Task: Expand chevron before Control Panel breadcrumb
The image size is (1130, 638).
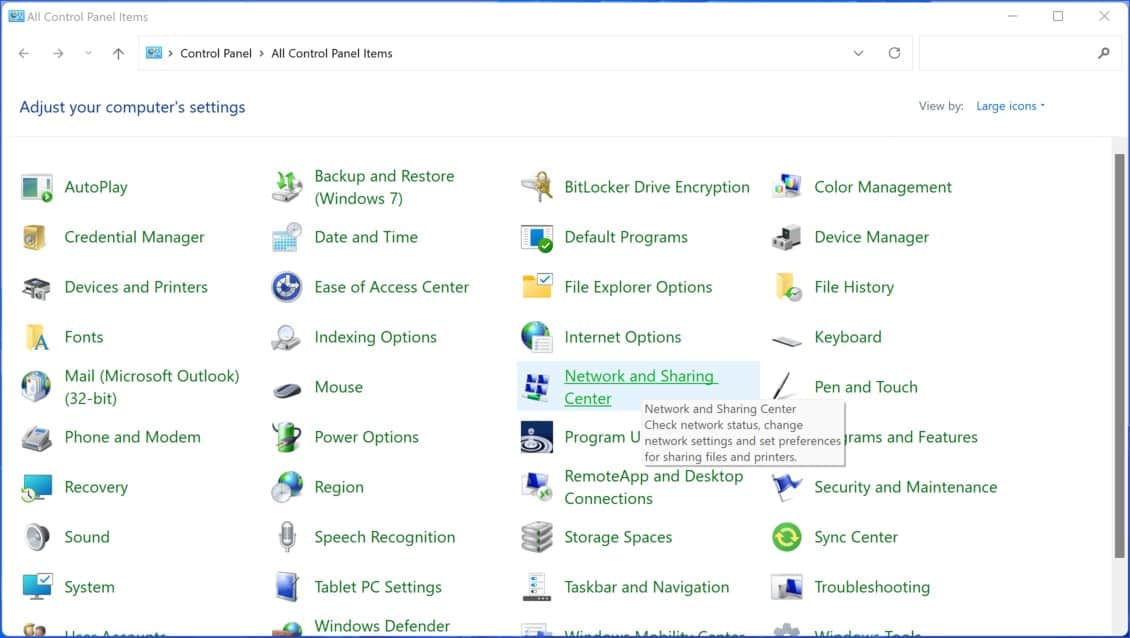Action: pos(170,53)
